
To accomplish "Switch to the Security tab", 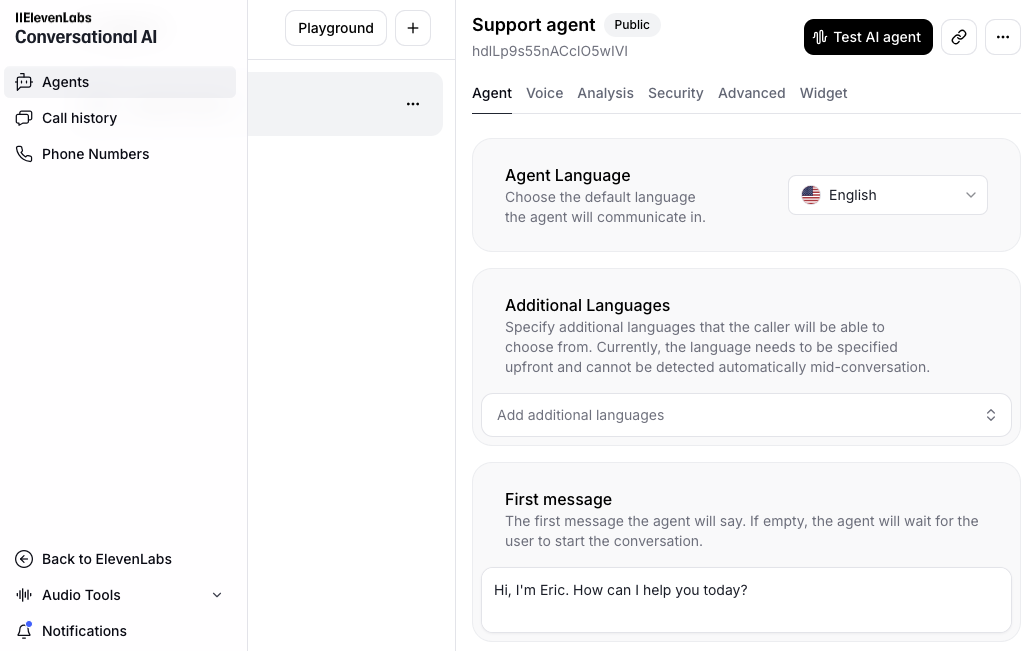I will 676,93.
